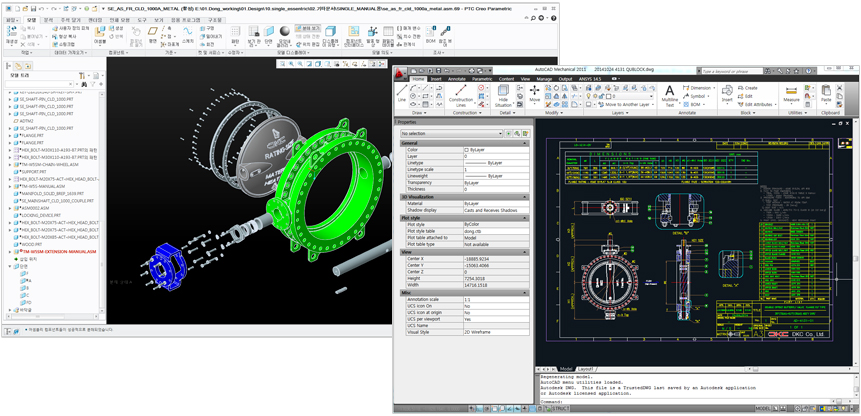Viewport: 861px width, 416px height.
Task: Start the Multiline Text tool
Action: (x=669, y=95)
